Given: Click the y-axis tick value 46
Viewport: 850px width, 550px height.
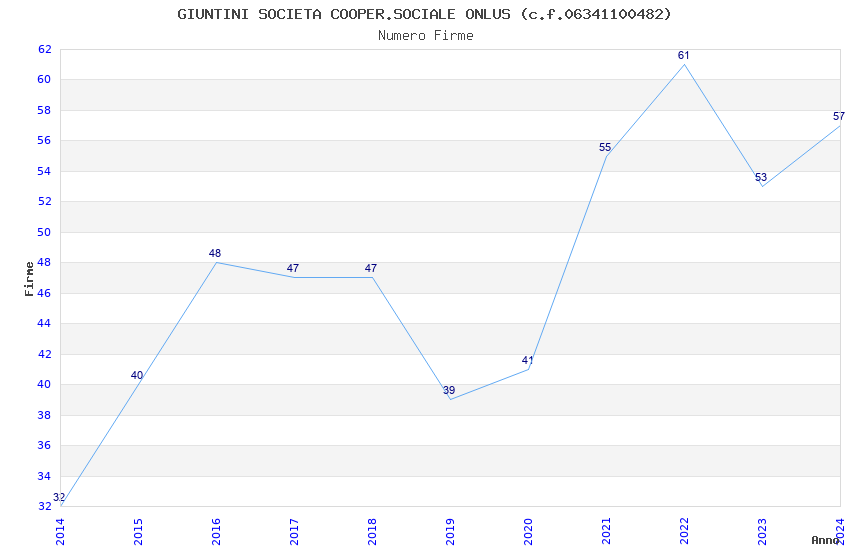Looking at the screenshot, I should (x=44, y=293).
